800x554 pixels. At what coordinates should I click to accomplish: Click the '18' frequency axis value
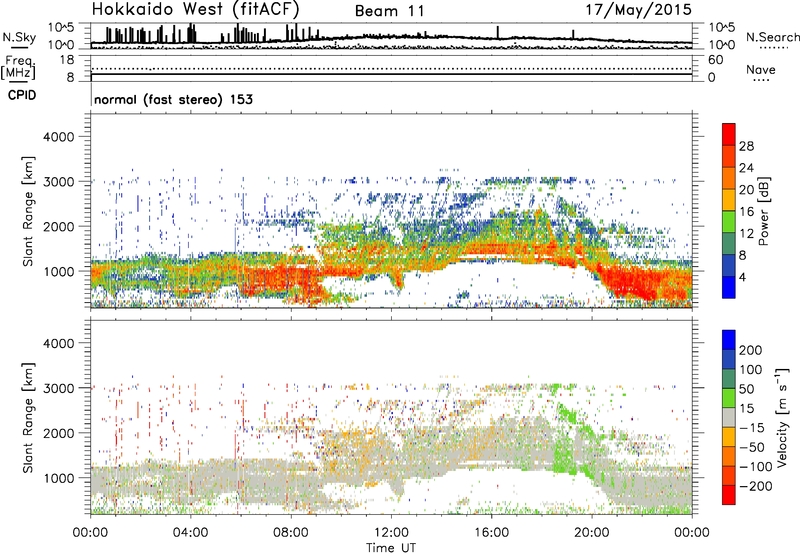(x=67, y=60)
